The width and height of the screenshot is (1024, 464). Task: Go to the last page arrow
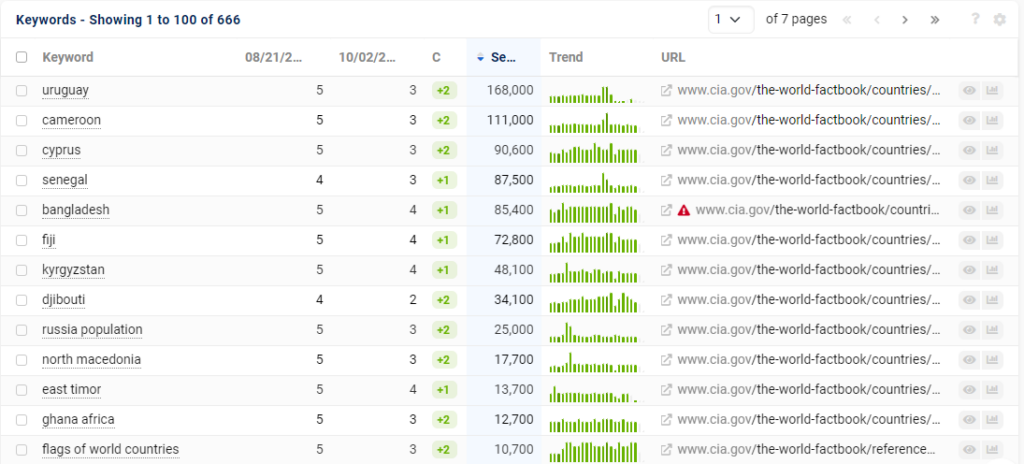[x=934, y=19]
